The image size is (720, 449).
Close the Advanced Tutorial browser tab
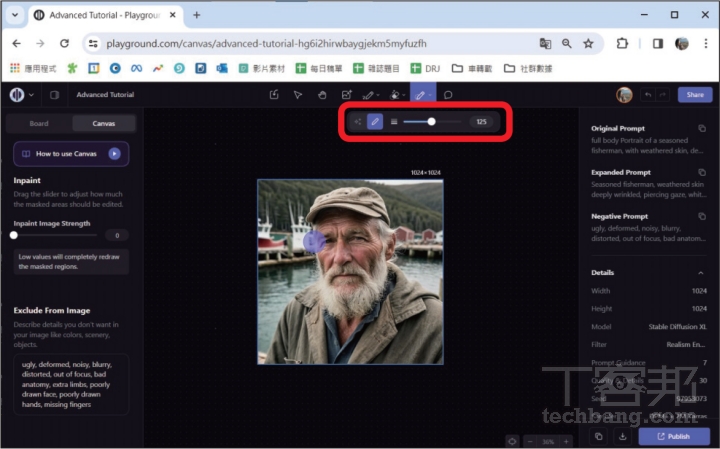point(173,15)
